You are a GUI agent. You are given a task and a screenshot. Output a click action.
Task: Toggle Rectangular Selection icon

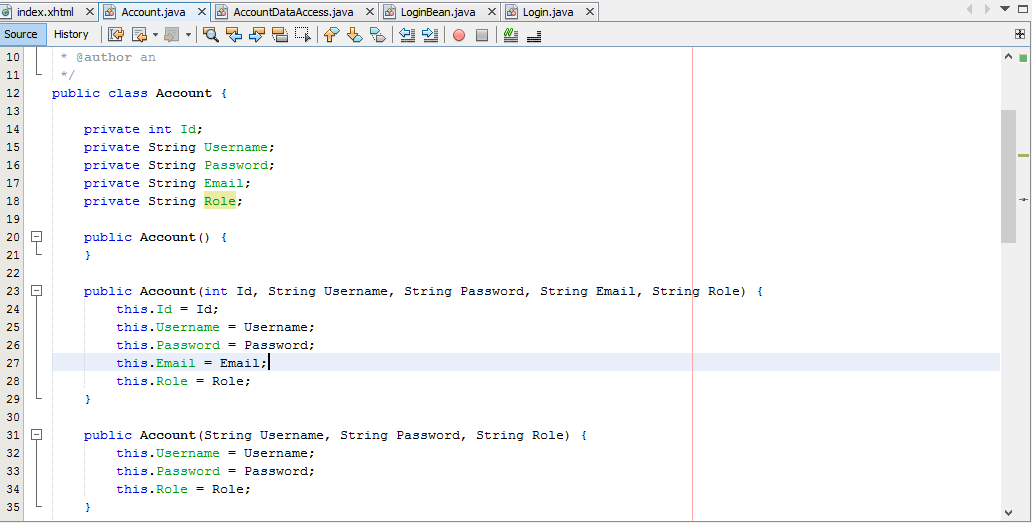click(303, 34)
